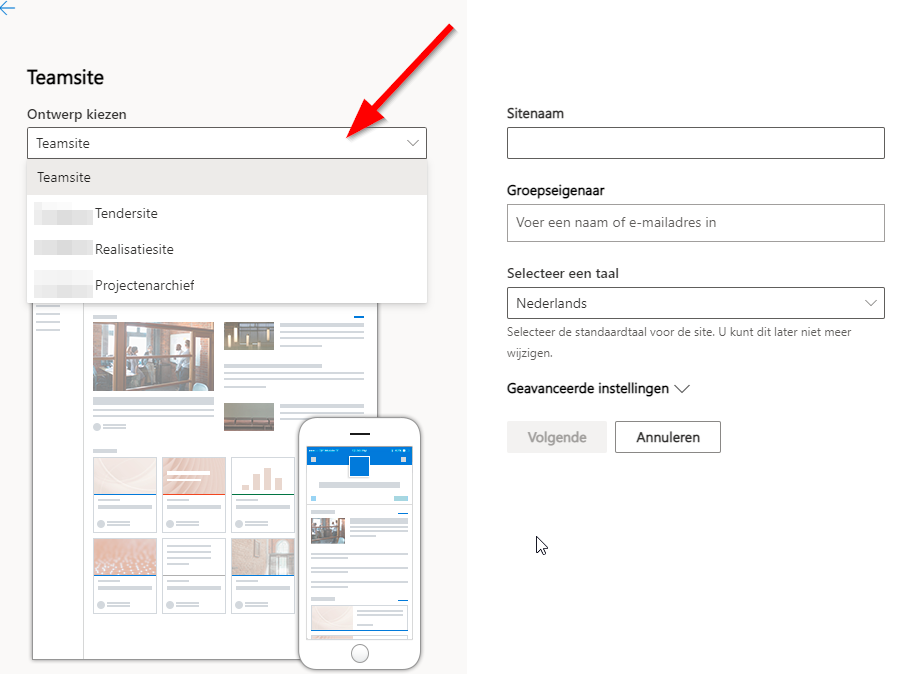Open the Selecteer een taal dropdown
The width and height of the screenshot is (908, 674).
(x=695, y=303)
